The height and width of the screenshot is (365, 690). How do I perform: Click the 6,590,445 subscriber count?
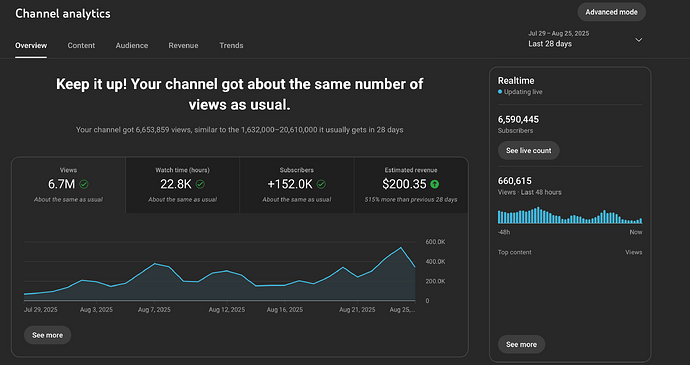coord(518,119)
